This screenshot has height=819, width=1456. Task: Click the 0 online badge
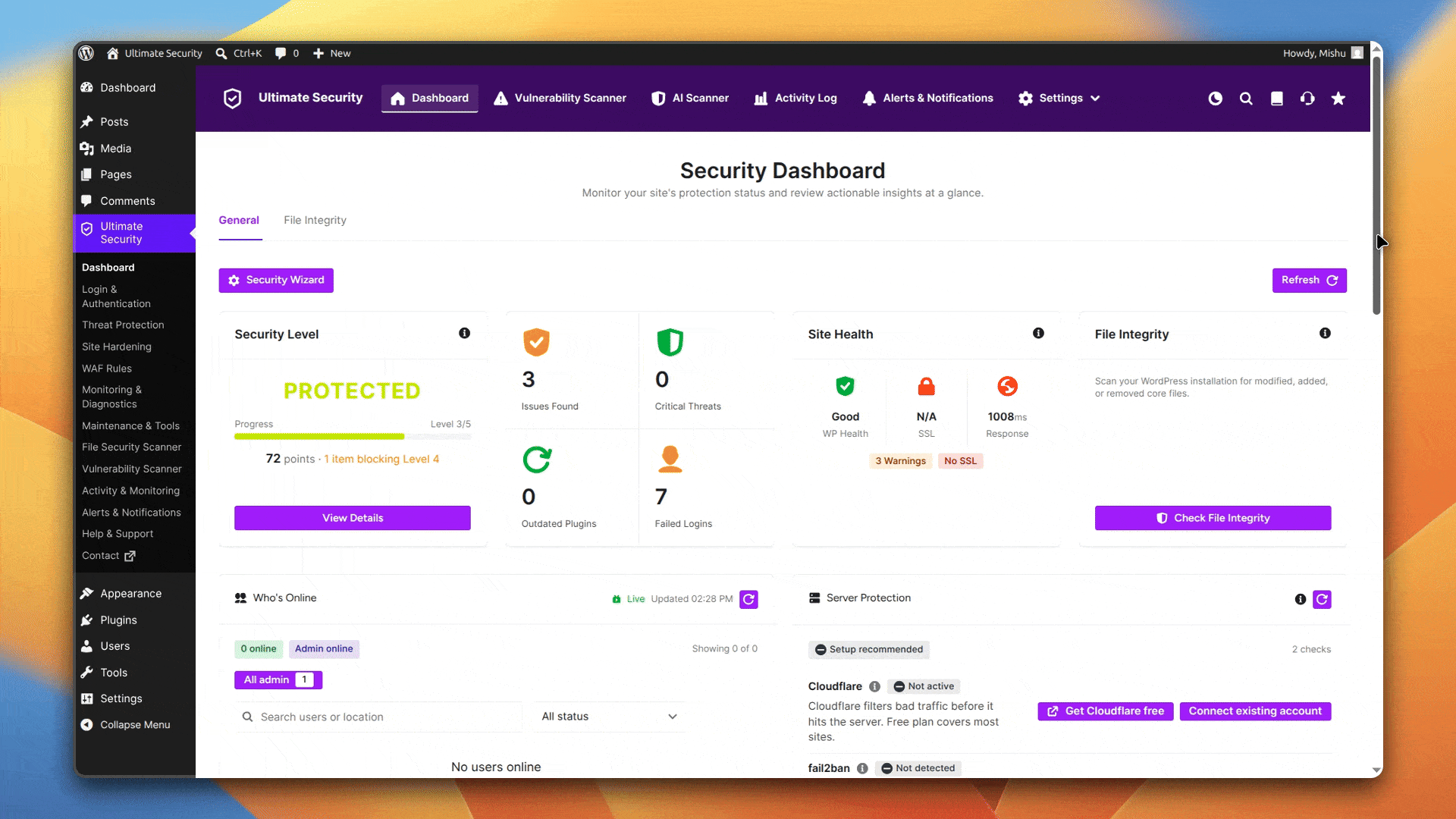coord(259,649)
